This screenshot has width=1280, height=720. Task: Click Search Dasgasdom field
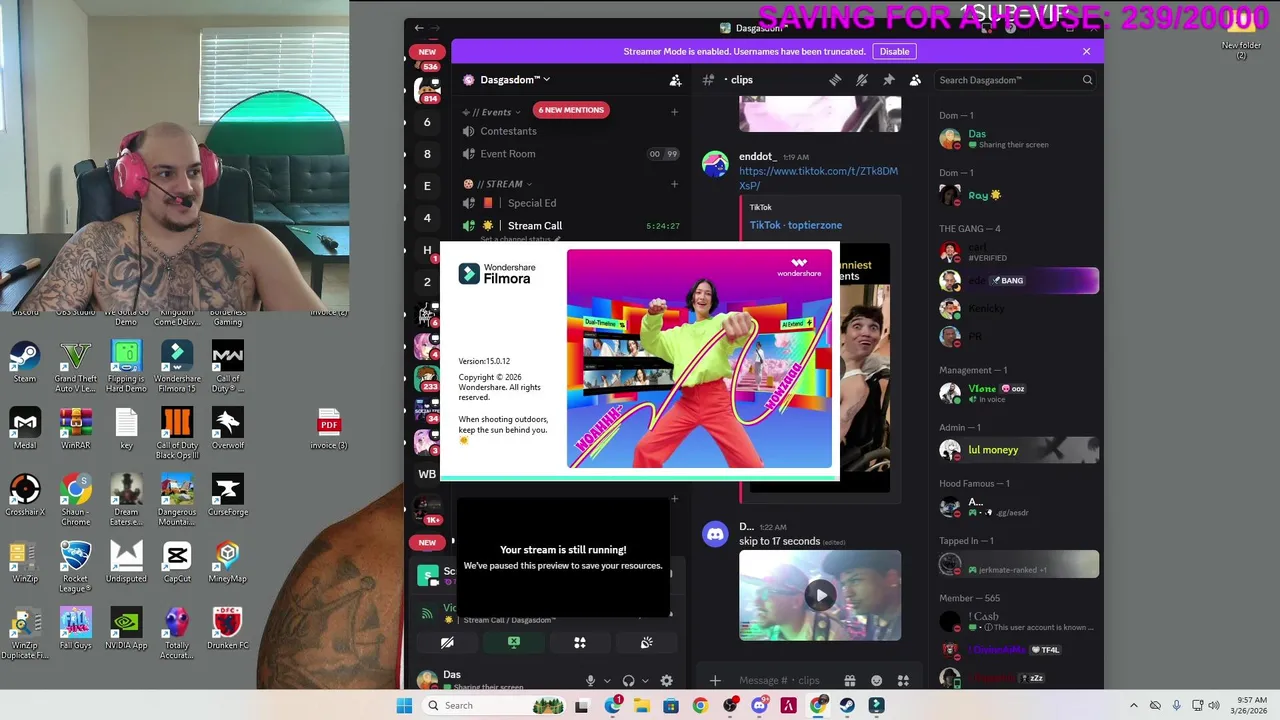(1016, 80)
